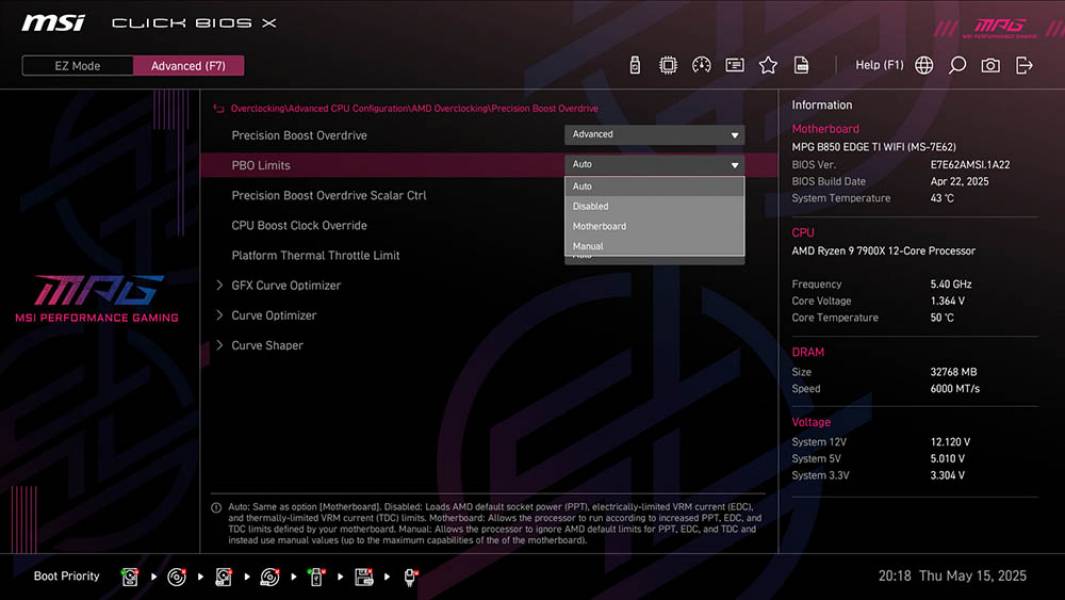The height and width of the screenshot is (600, 1065).
Task: Click CPU frequency value 5.40 GHz
Action: click(x=951, y=284)
